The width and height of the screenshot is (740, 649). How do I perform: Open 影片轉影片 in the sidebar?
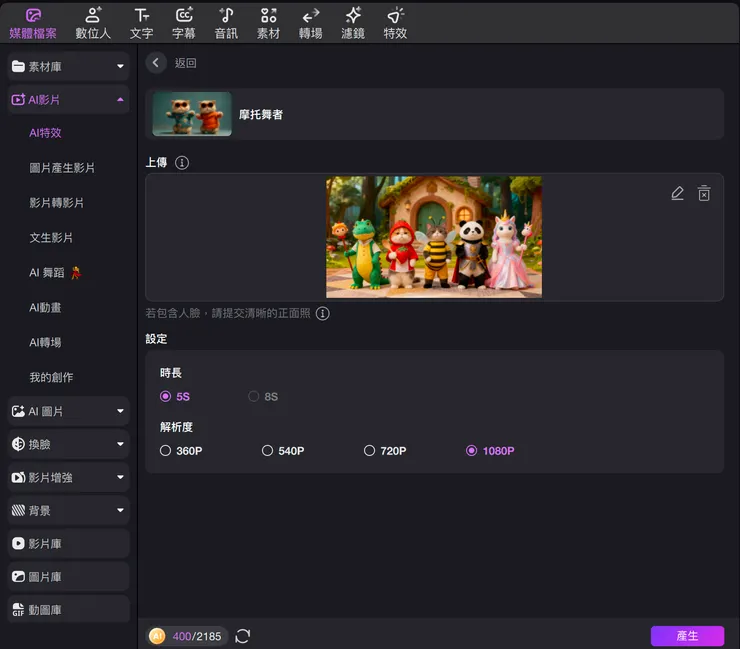(56, 203)
